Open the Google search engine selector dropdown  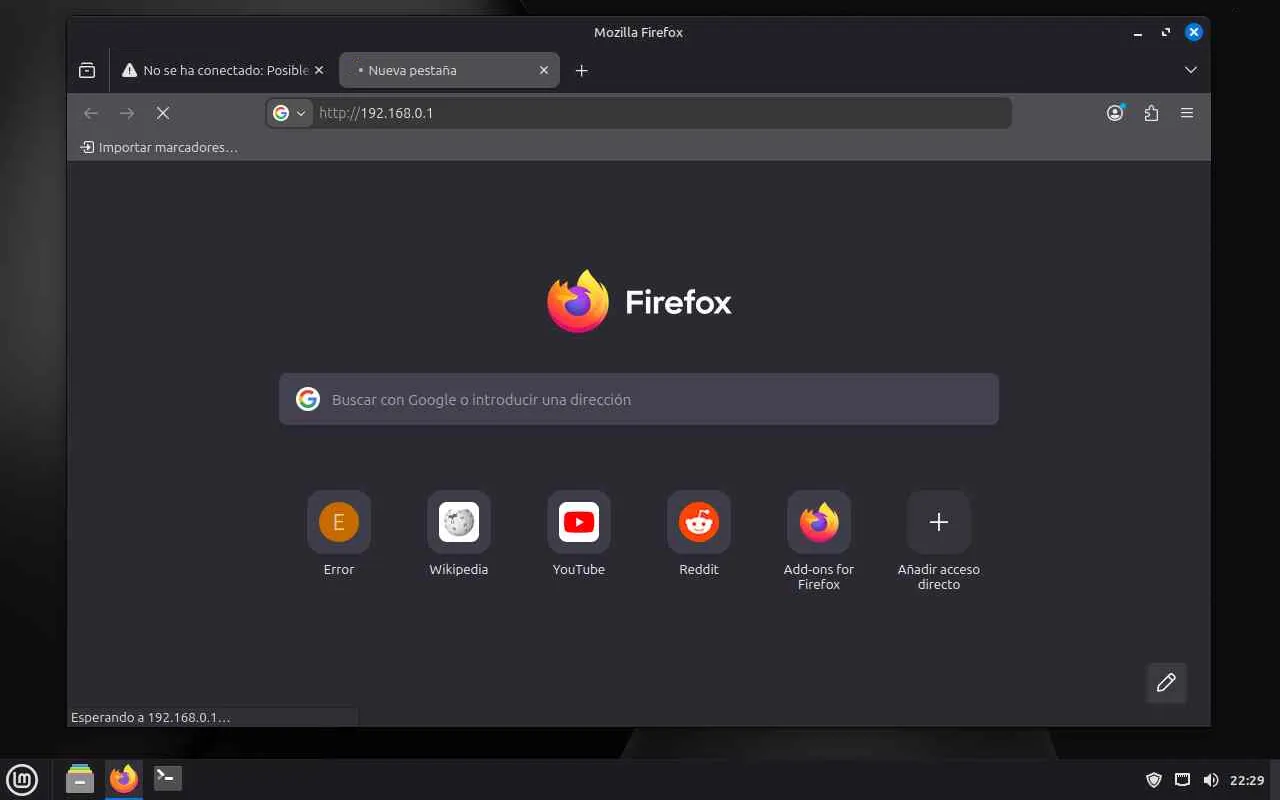[290, 113]
